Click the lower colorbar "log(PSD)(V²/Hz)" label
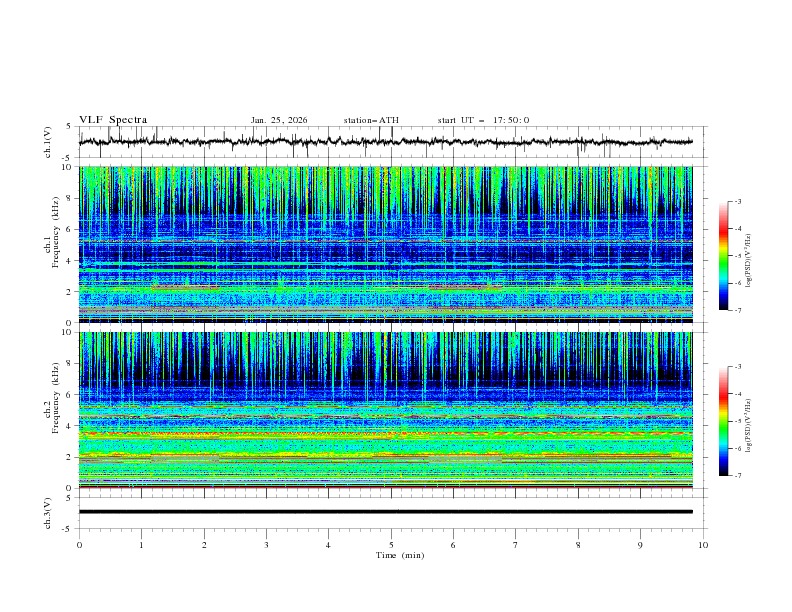Image resolution: width=792 pixels, height=612 pixels. (x=748, y=426)
